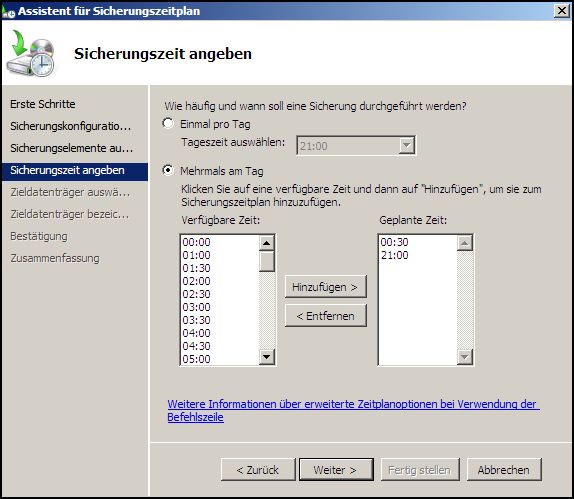This screenshot has height=499, width=574.
Task: Click the Verfügbare Zeit scrollbar thumb
Action: pos(267,261)
